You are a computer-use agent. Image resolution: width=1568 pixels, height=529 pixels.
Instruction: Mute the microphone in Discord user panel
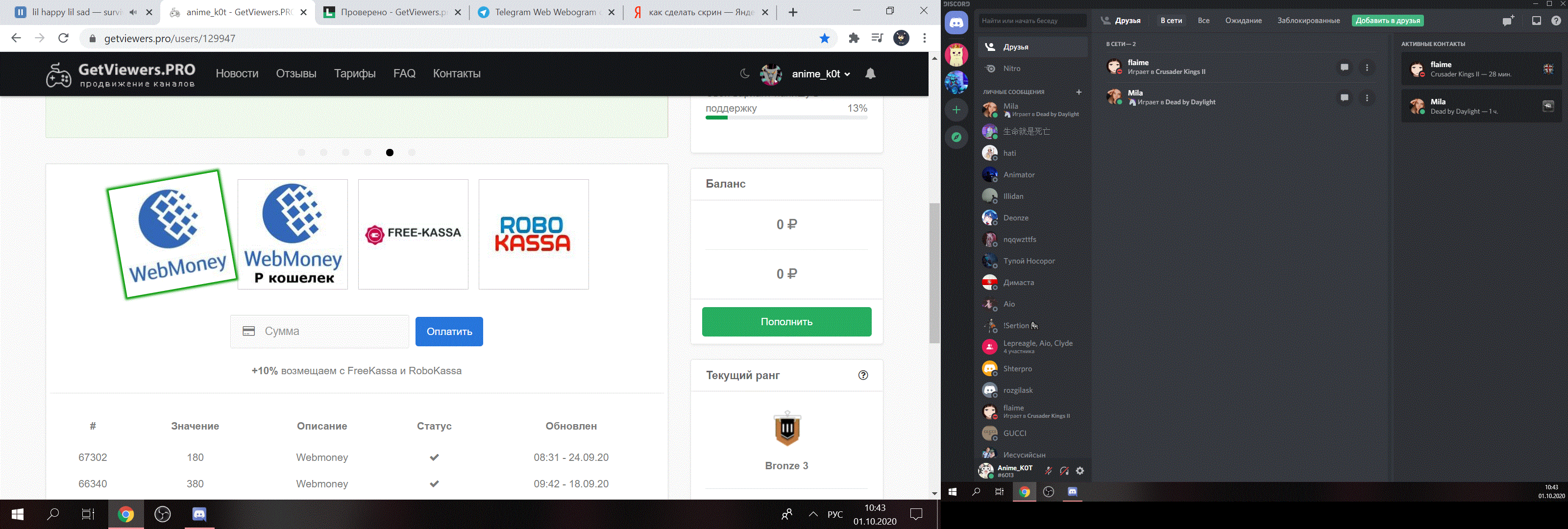coord(1048,471)
